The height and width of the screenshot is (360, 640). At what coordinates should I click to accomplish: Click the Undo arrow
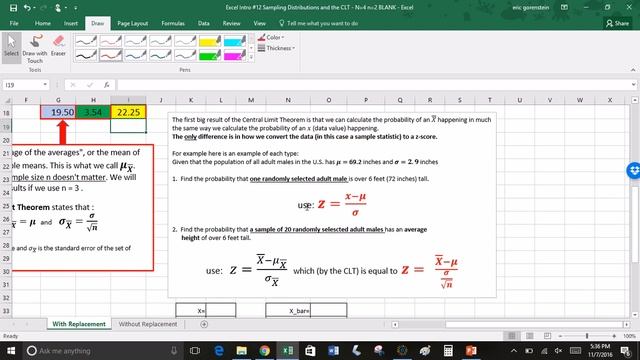pyautogui.click(x=27, y=7)
